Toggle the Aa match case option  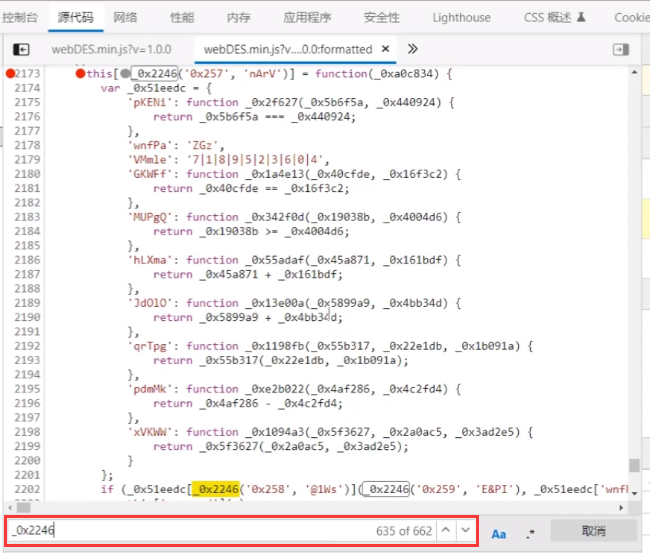pyautogui.click(x=499, y=533)
